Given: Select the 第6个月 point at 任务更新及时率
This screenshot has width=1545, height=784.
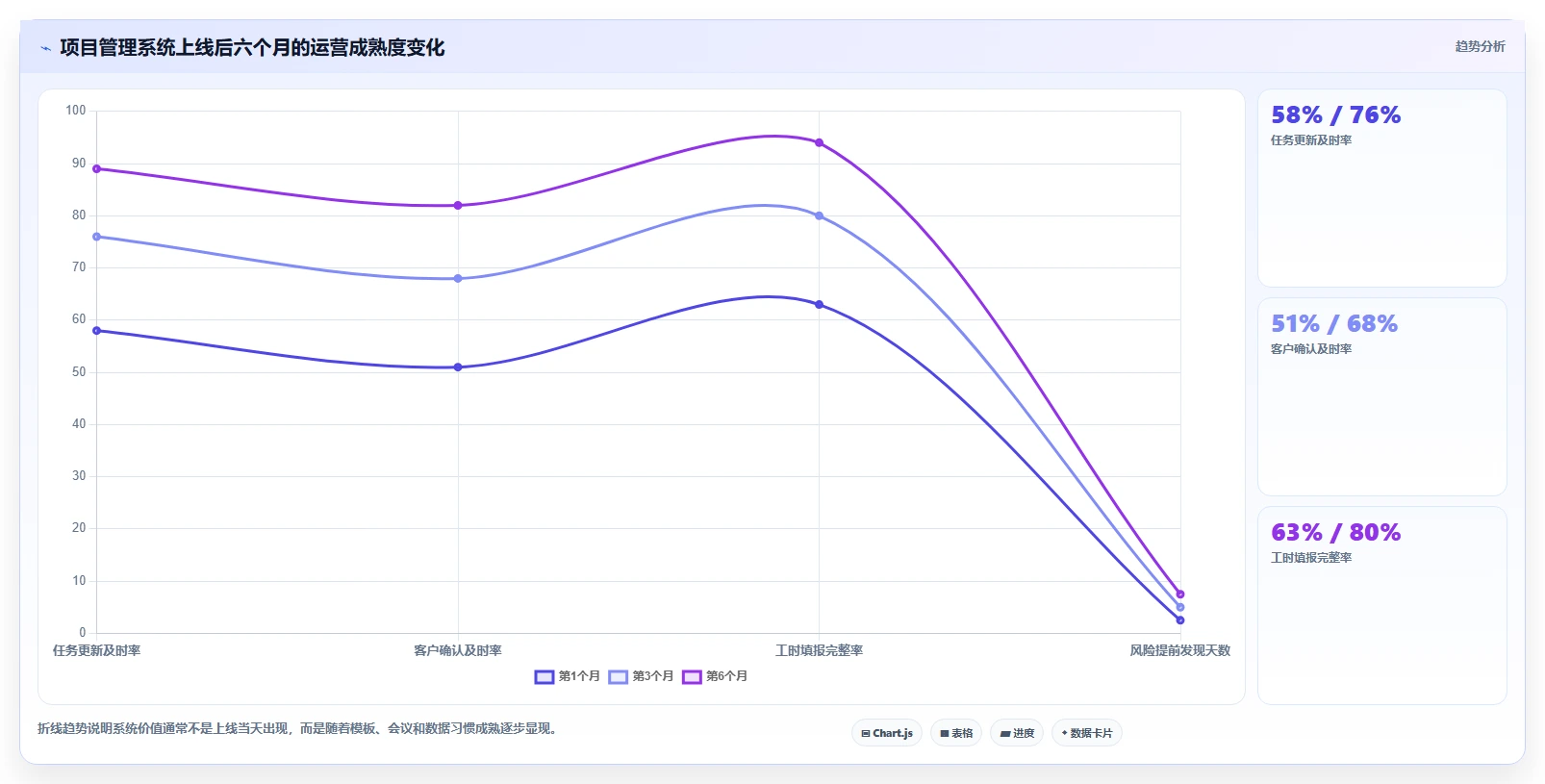Looking at the screenshot, I should click(96, 169).
